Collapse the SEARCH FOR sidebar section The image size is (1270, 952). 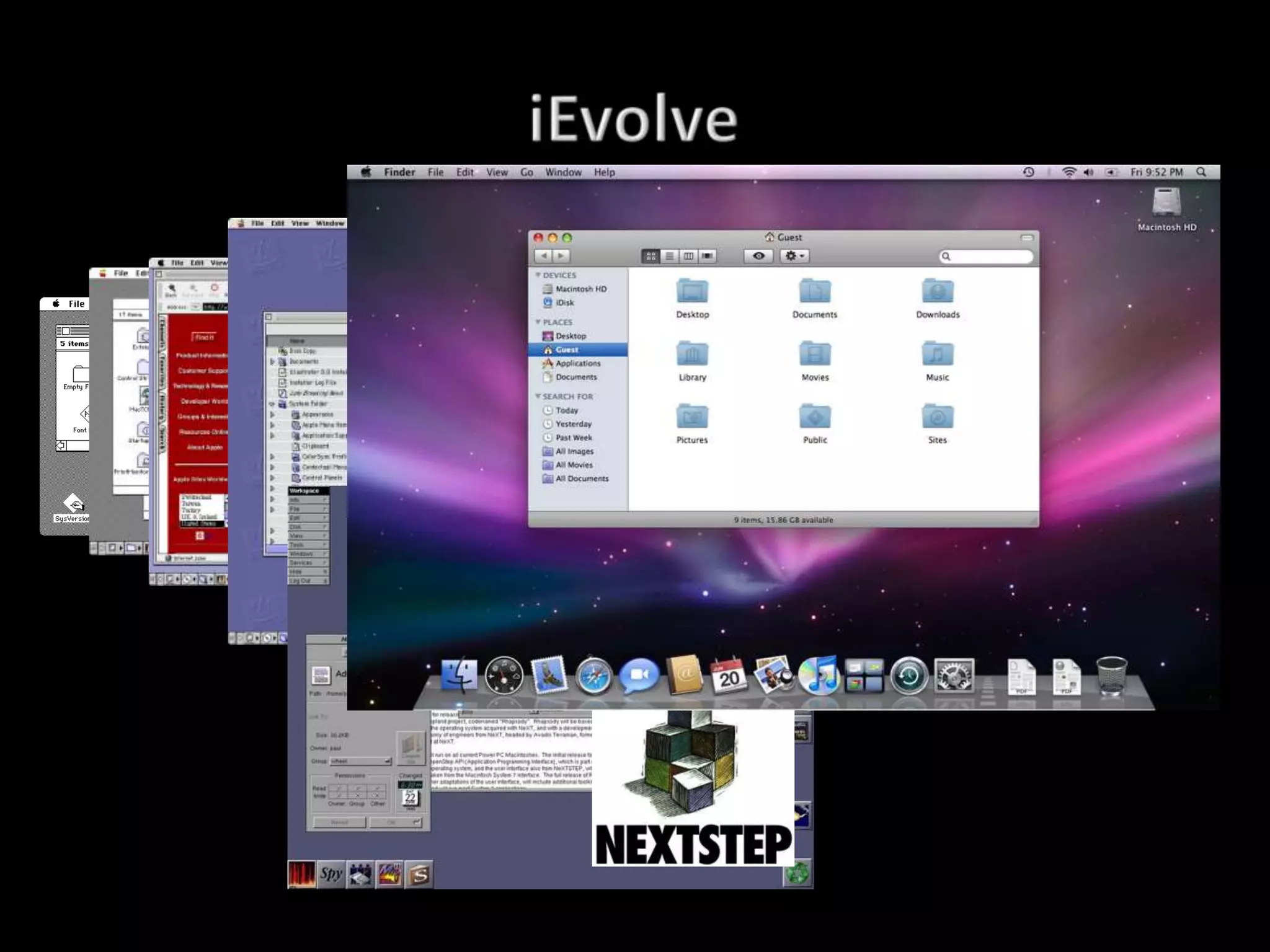pyautogui.click(x=538, y=396)
